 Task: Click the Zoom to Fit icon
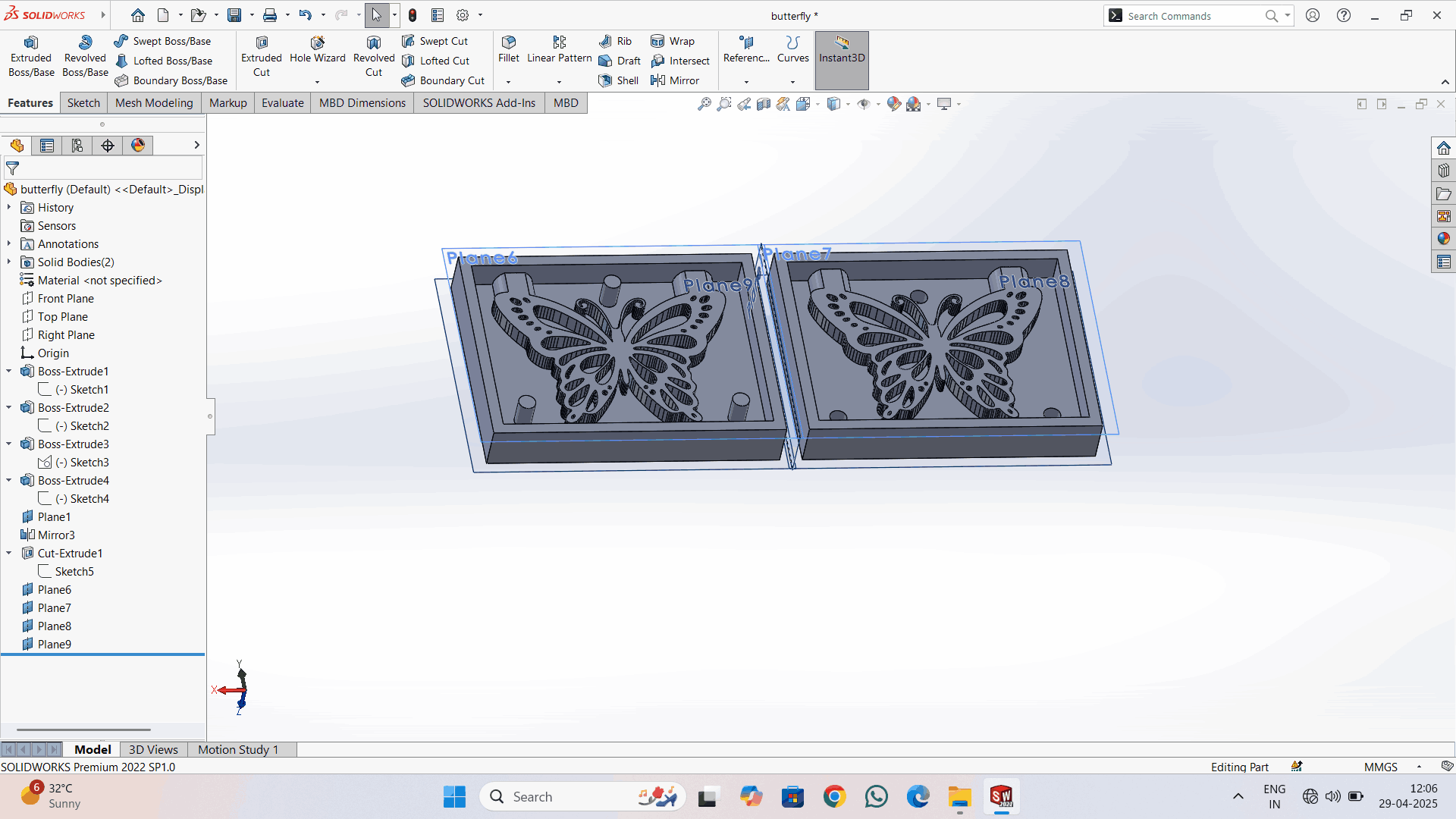(704, 104)
